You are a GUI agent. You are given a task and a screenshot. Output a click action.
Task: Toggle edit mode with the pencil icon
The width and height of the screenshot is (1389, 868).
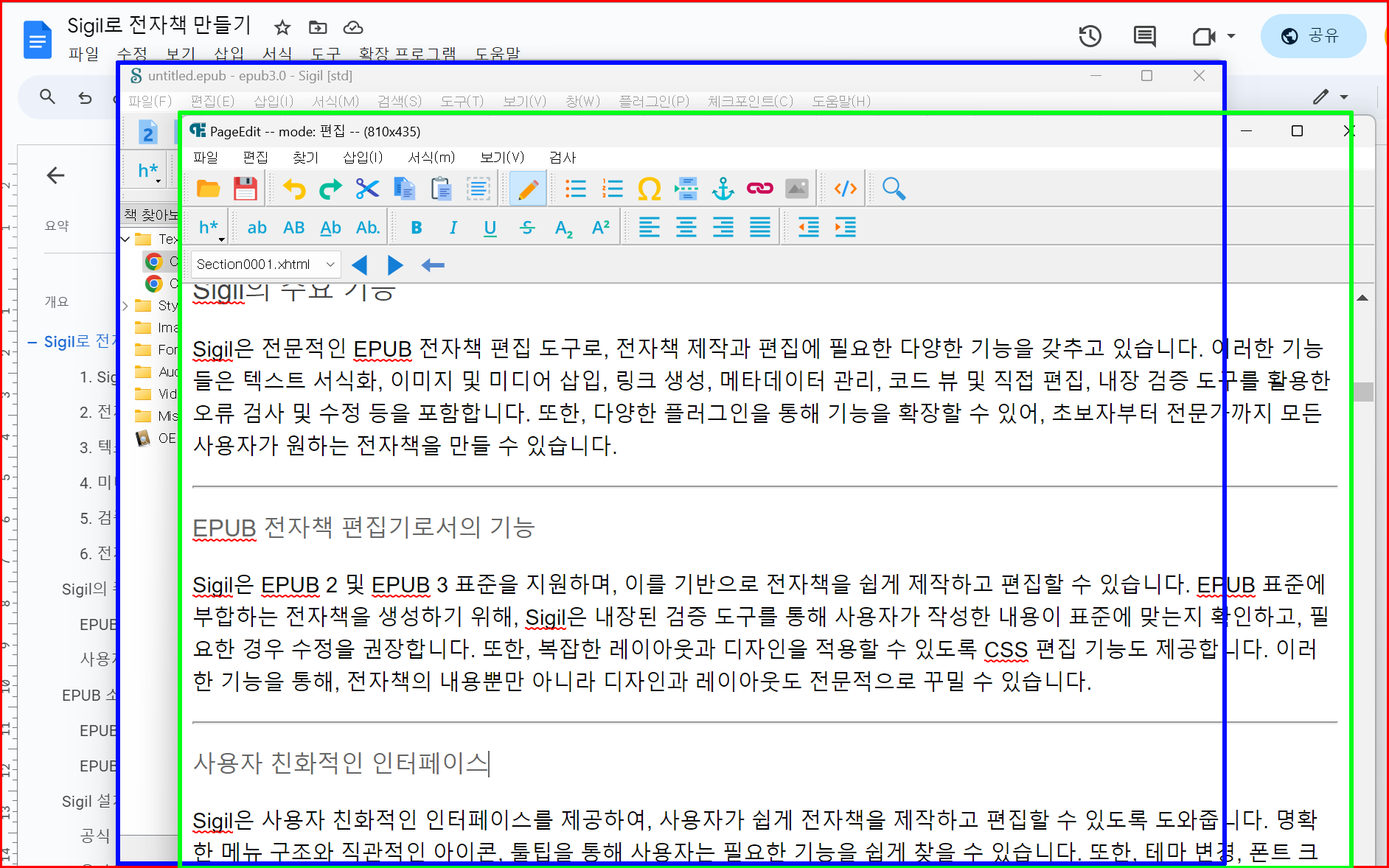click(528, 189)
